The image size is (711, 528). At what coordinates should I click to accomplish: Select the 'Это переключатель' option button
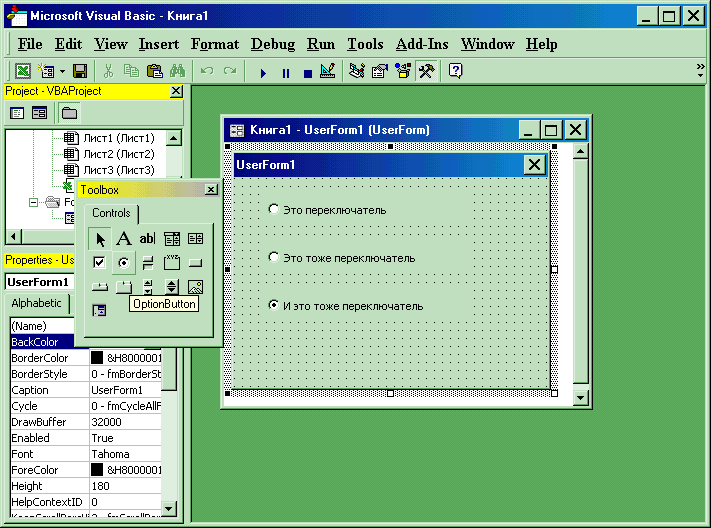[327, 210]
